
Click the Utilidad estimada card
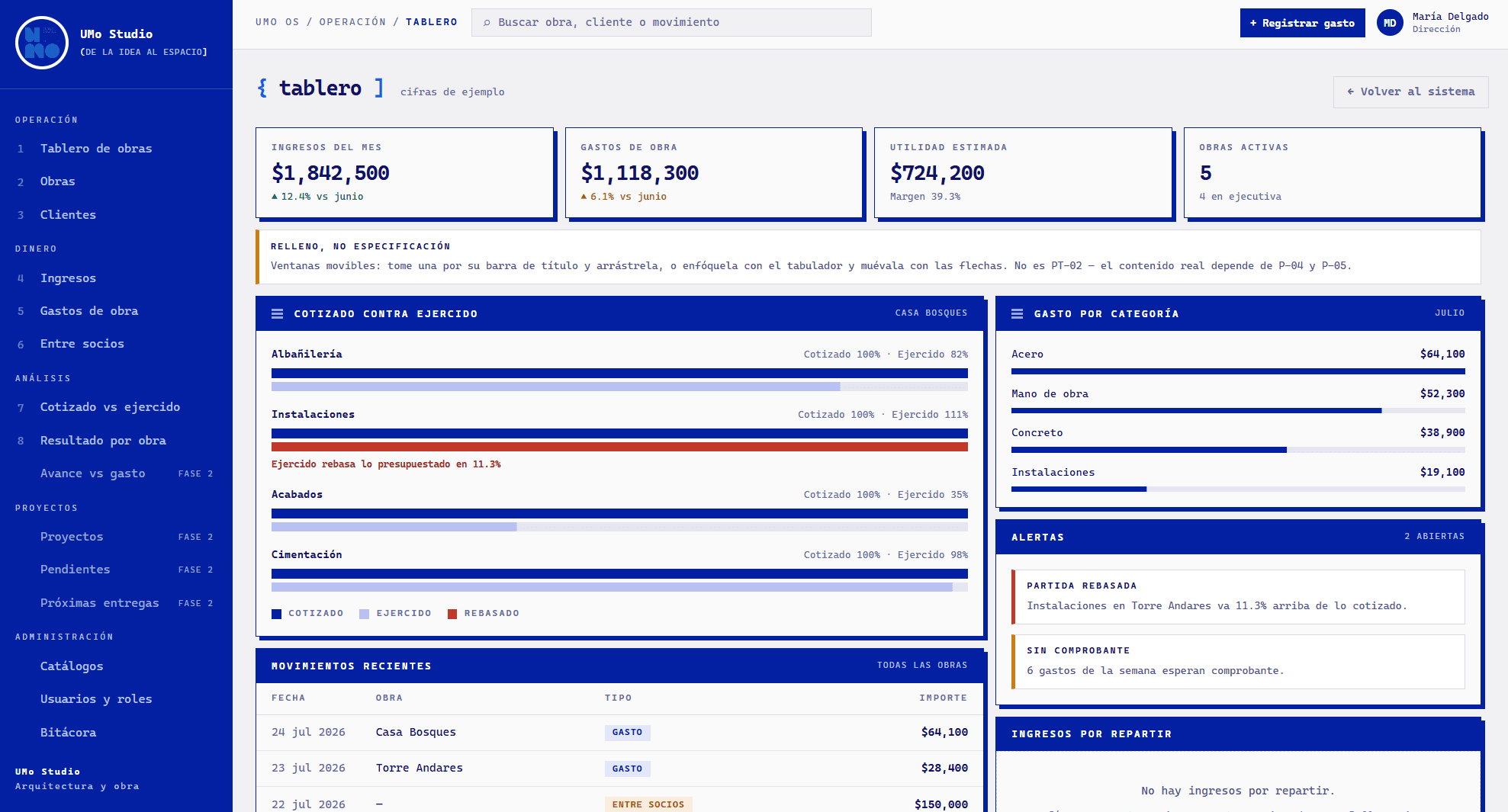[x=1023, y=172]
